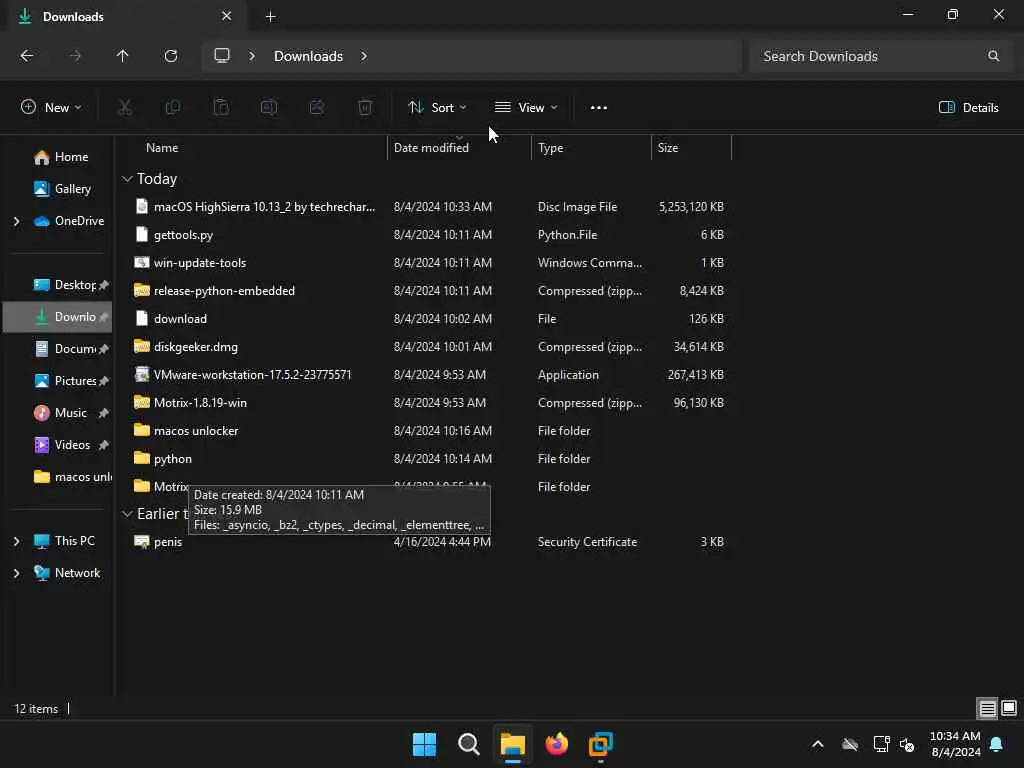This screenshot has height=768, width=1024.
Task: Expand breadcrumb chevron before Downloads
Action: (251, 56)
